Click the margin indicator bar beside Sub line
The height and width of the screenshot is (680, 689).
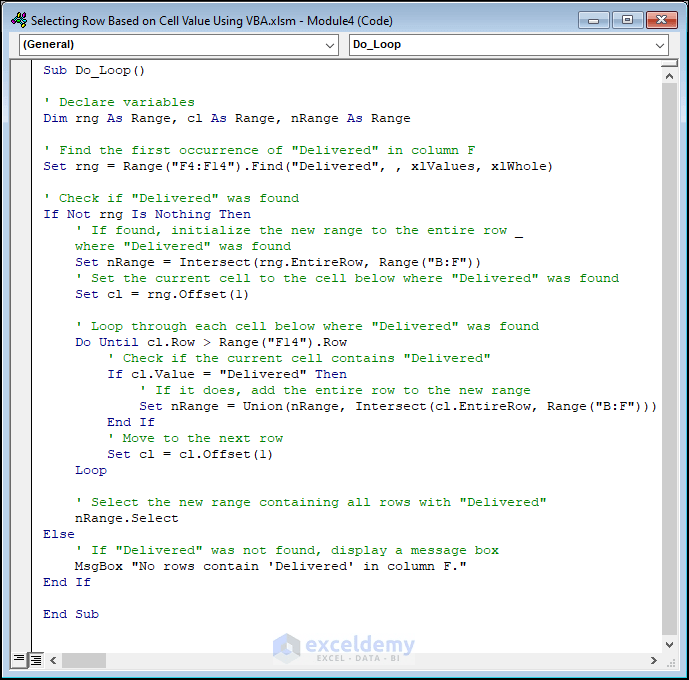(21, 70)
